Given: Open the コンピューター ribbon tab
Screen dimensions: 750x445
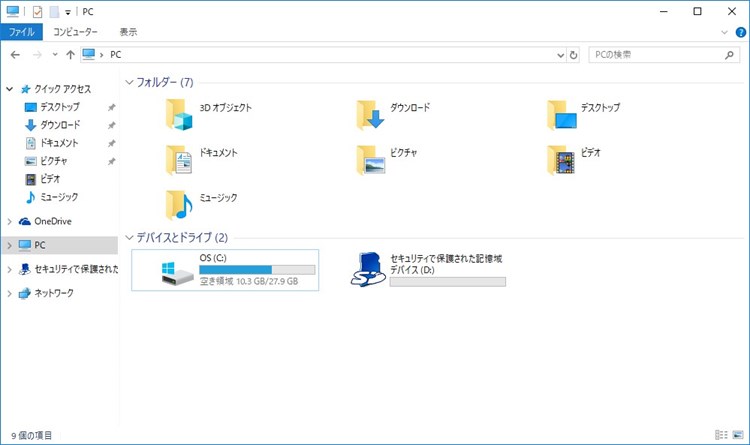Looking at the screenshot, I should tap(75, 32).
